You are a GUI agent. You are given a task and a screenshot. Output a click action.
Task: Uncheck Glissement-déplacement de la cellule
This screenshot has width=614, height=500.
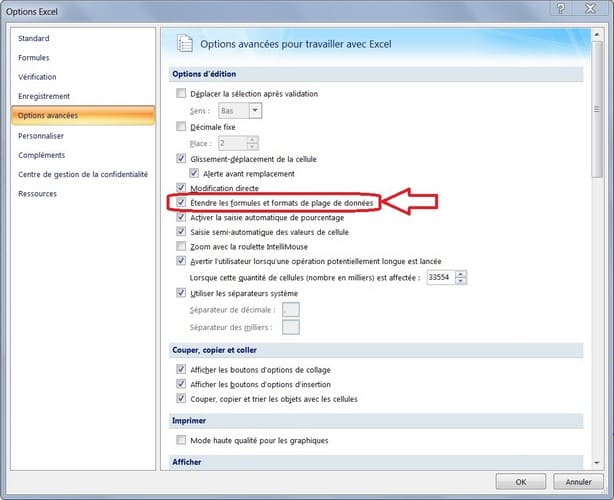point(181,159)
